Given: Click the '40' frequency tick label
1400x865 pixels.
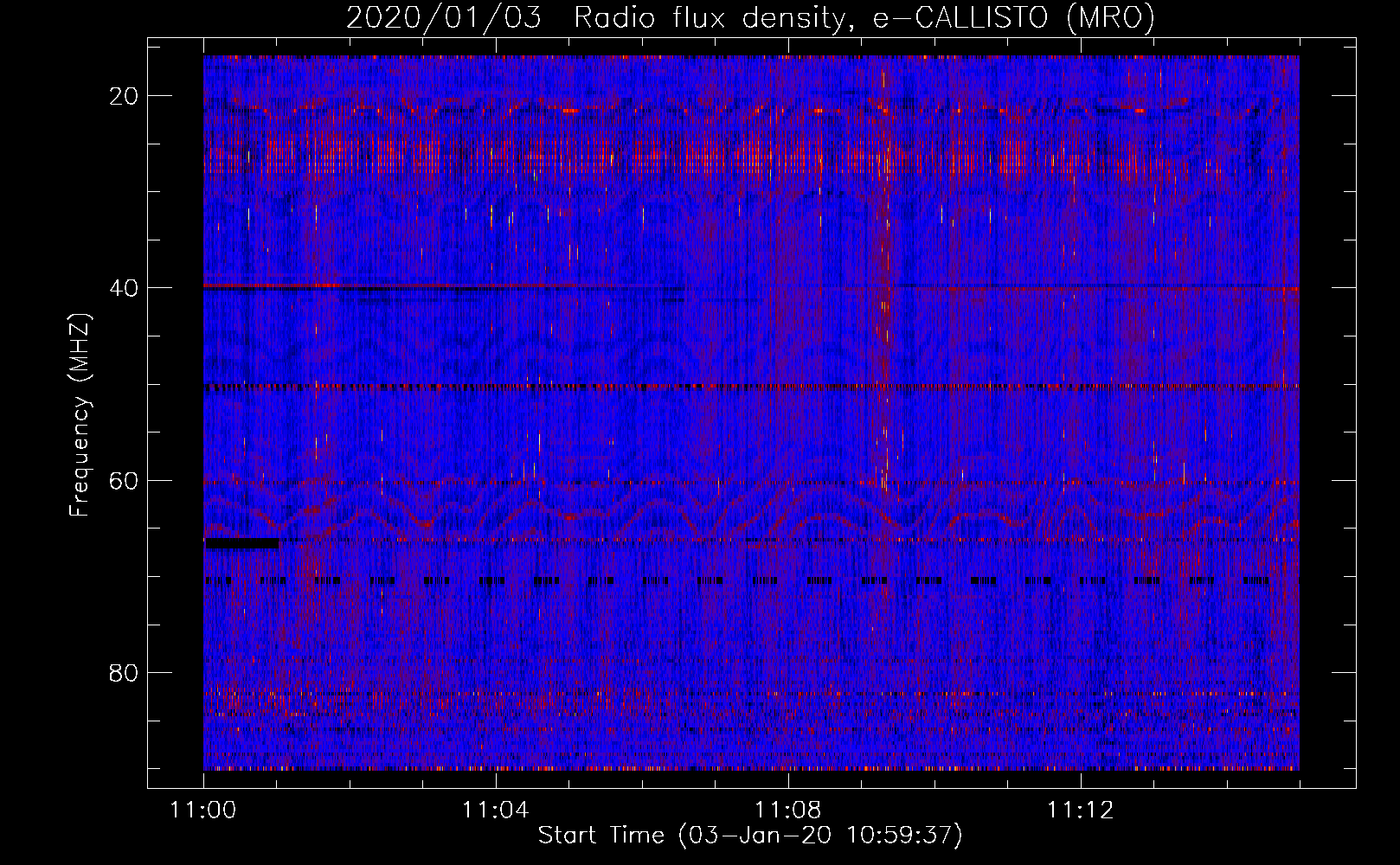Looking at the screenshot, I should point(125,288).
